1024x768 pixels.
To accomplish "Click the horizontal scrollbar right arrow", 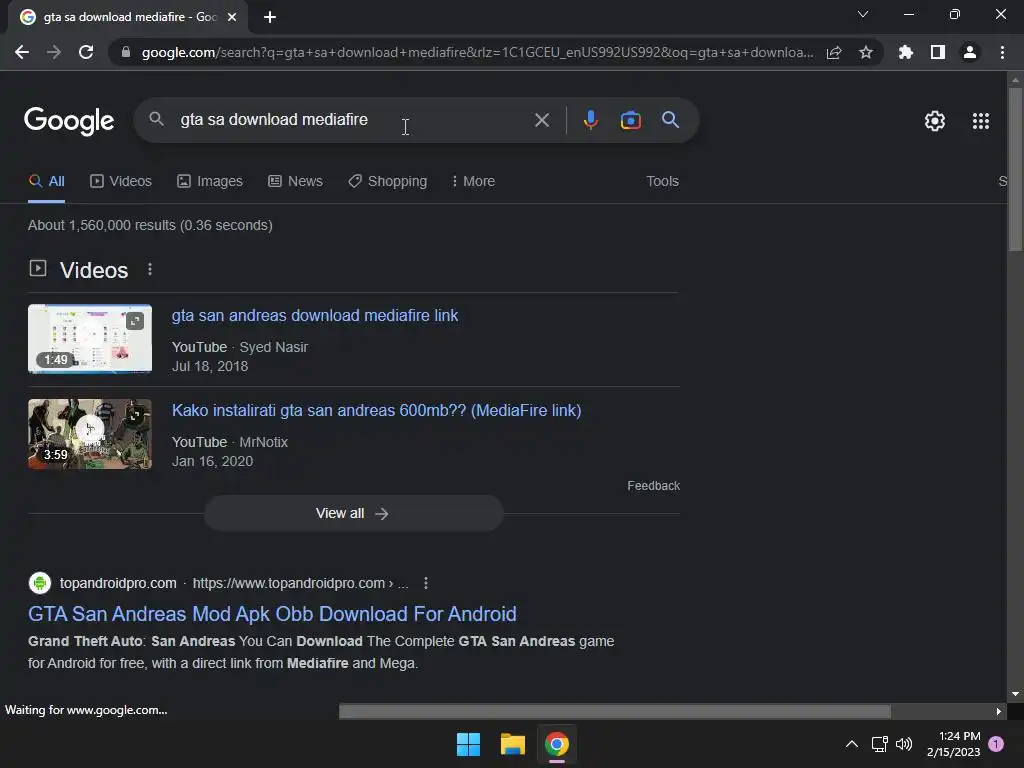I will point(999,711).
